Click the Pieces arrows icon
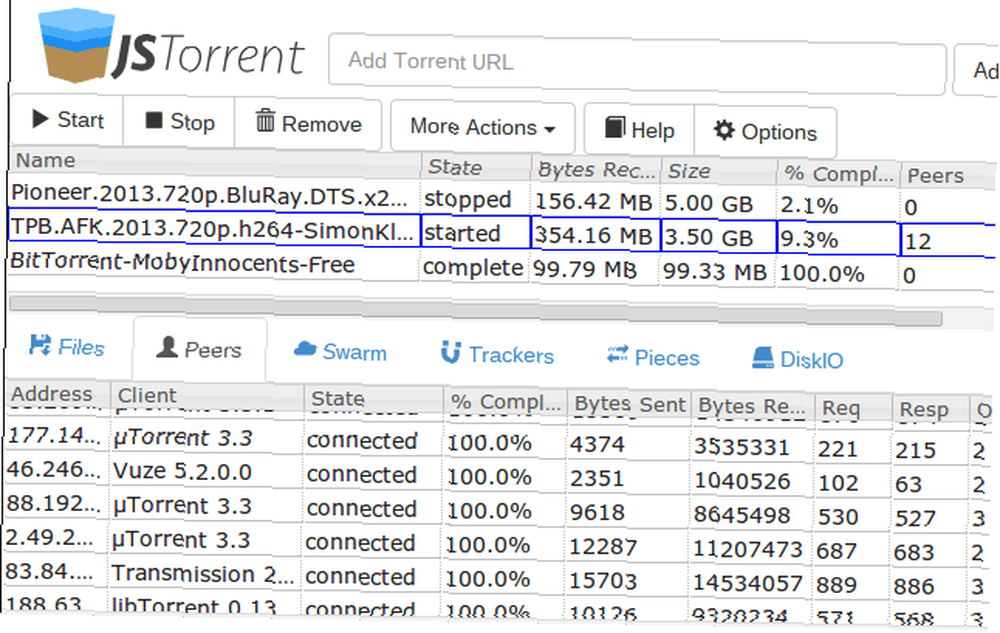Viewport: 1000px width, 633px height. click(617, 354)
